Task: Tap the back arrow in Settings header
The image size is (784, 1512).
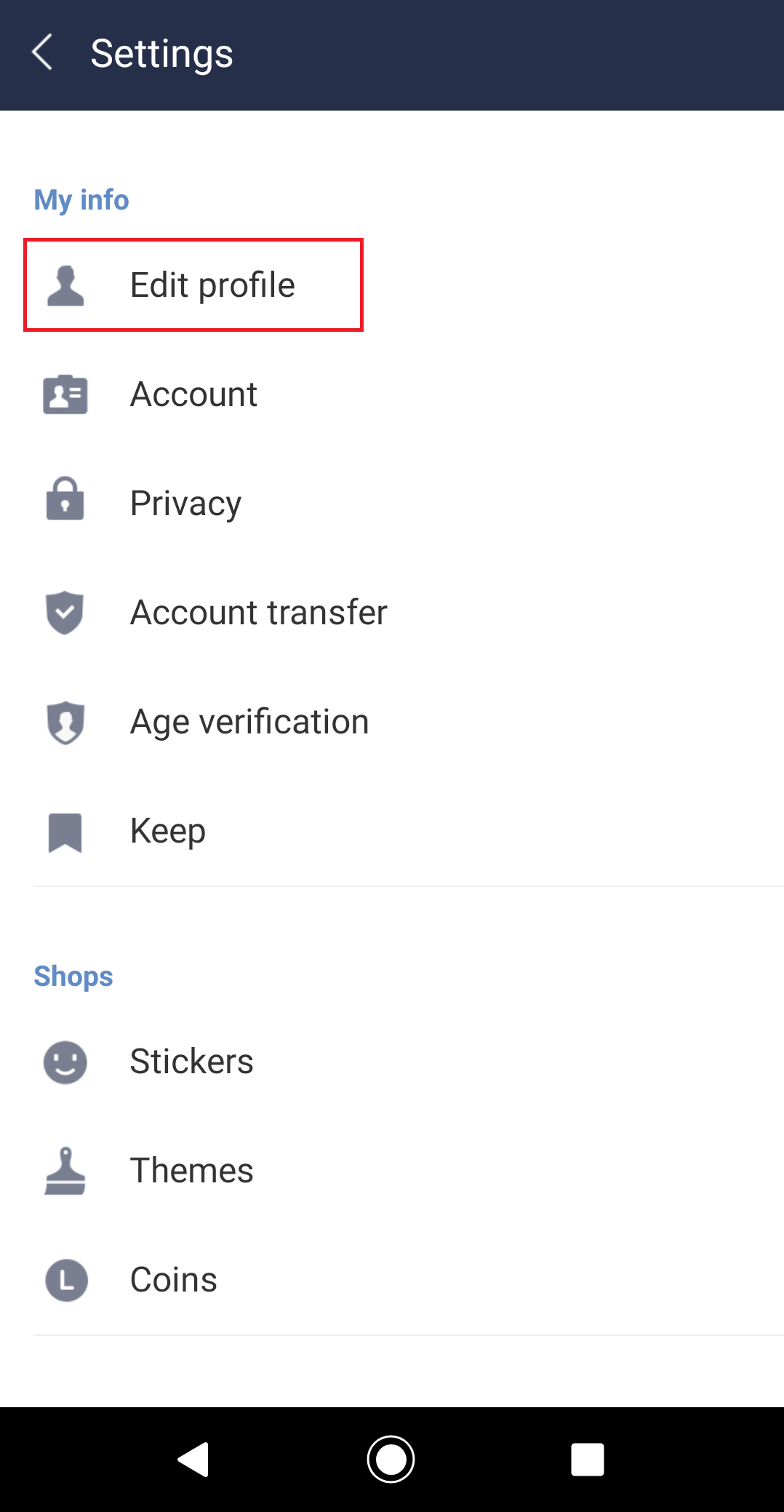Action: pos(43,53)
